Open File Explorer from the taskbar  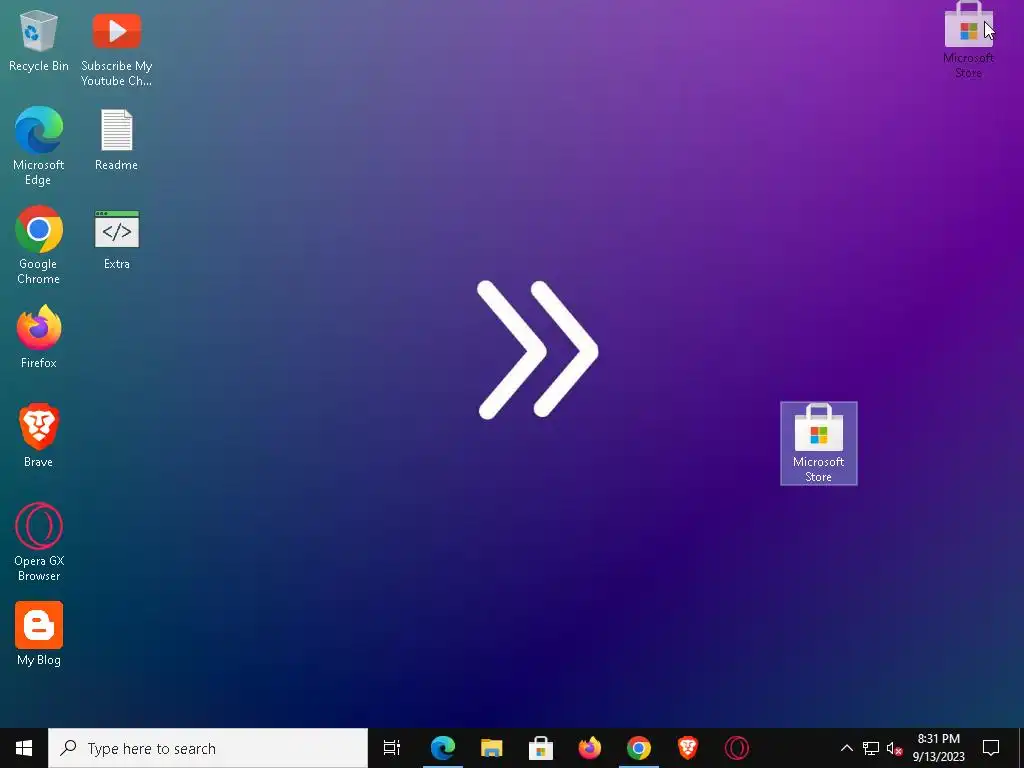(x=491, y=748)
